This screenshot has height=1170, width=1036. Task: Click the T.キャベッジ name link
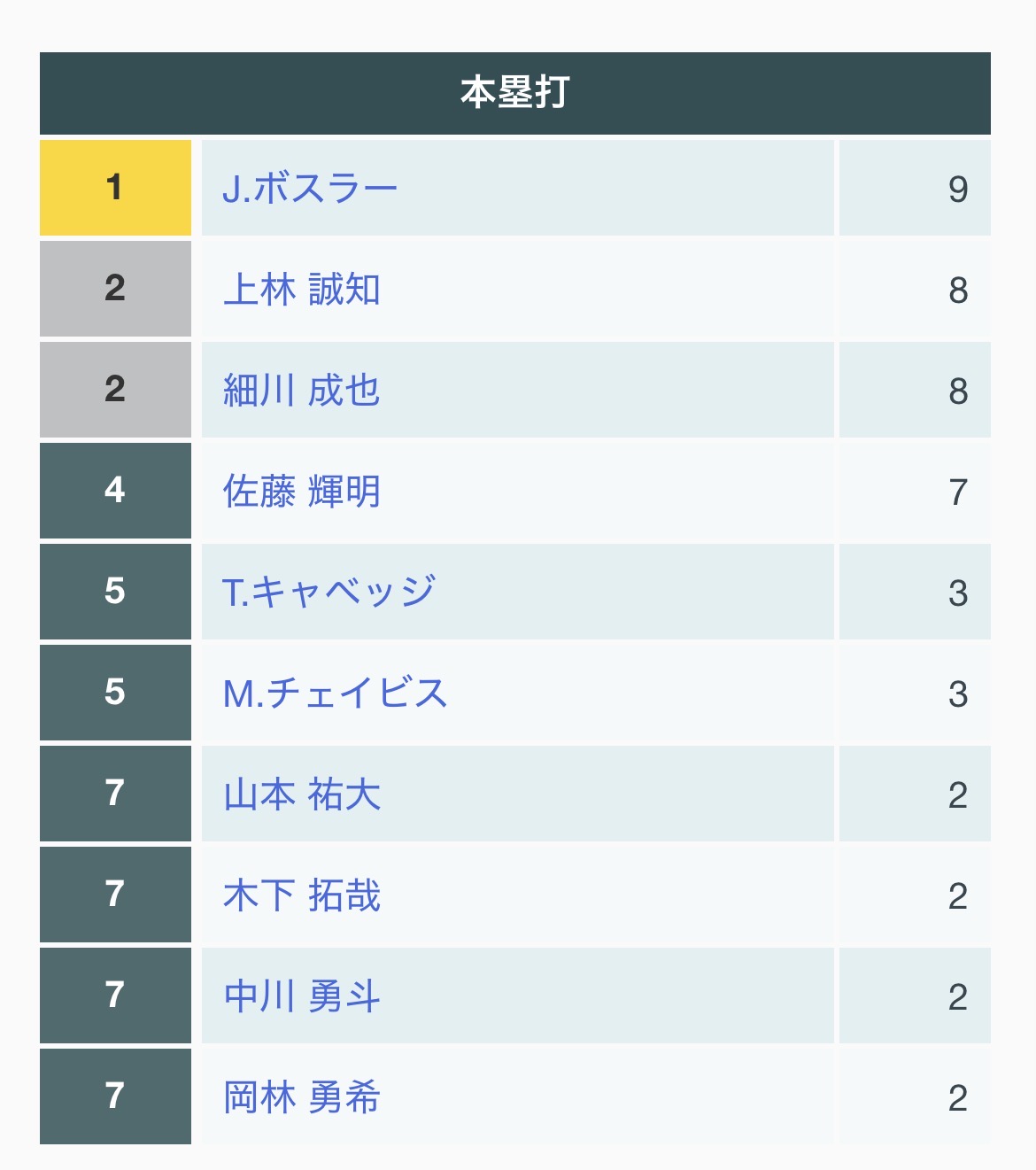[x=329, y=593]
